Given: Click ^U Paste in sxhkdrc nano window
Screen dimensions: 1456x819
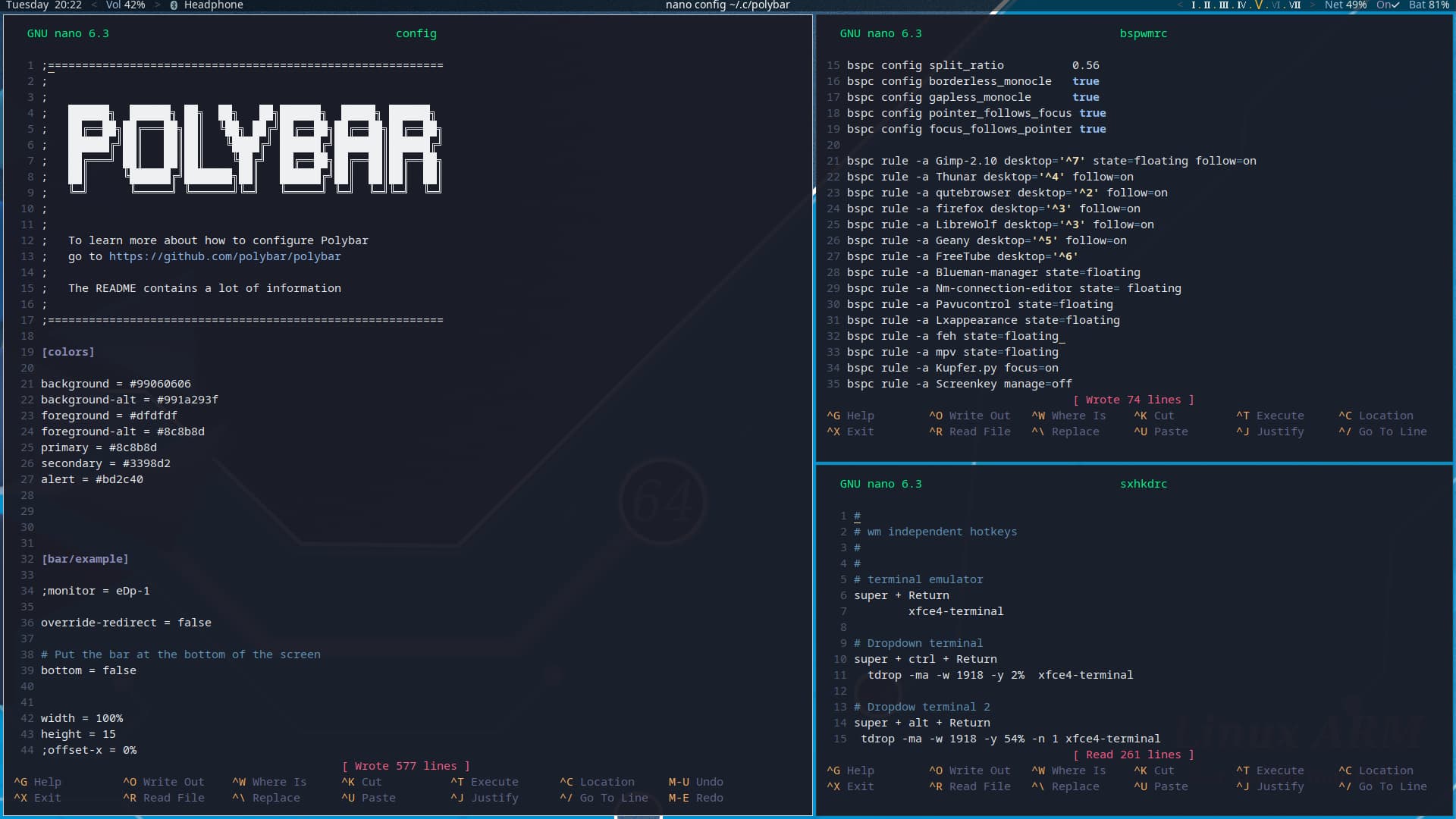Looking at the screenshot, I should 1161,786.
